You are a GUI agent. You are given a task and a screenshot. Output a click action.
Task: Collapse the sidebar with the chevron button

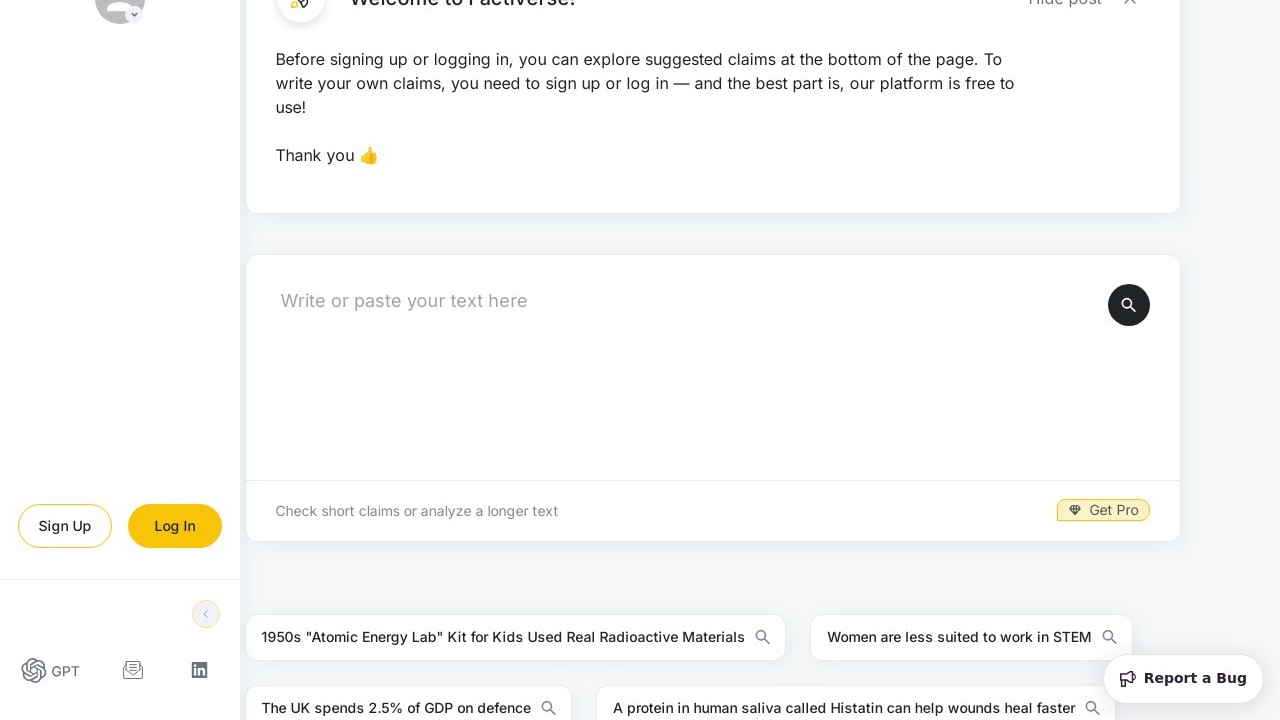pos(205,614)
